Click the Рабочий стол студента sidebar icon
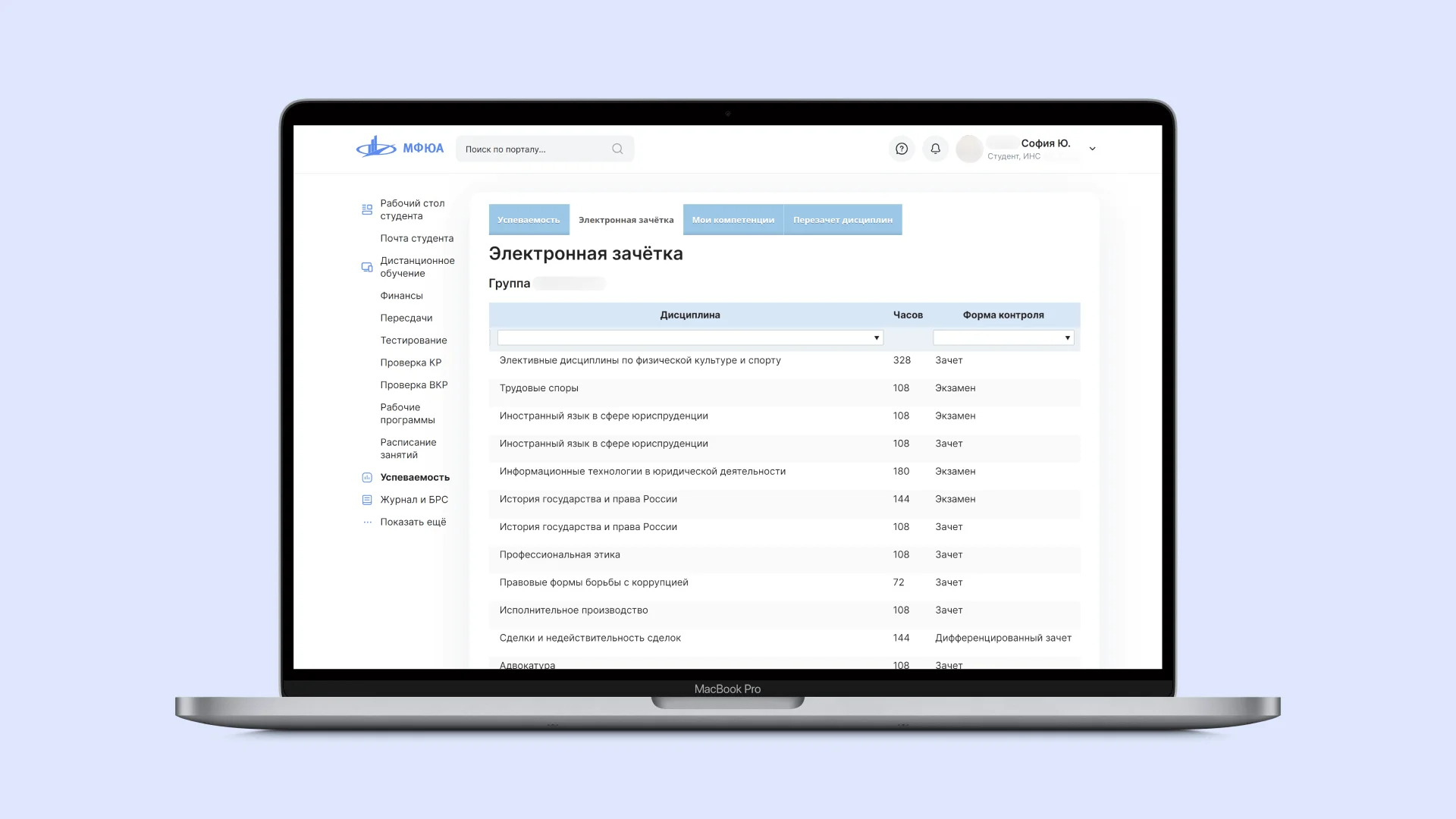 coord(367,209)
